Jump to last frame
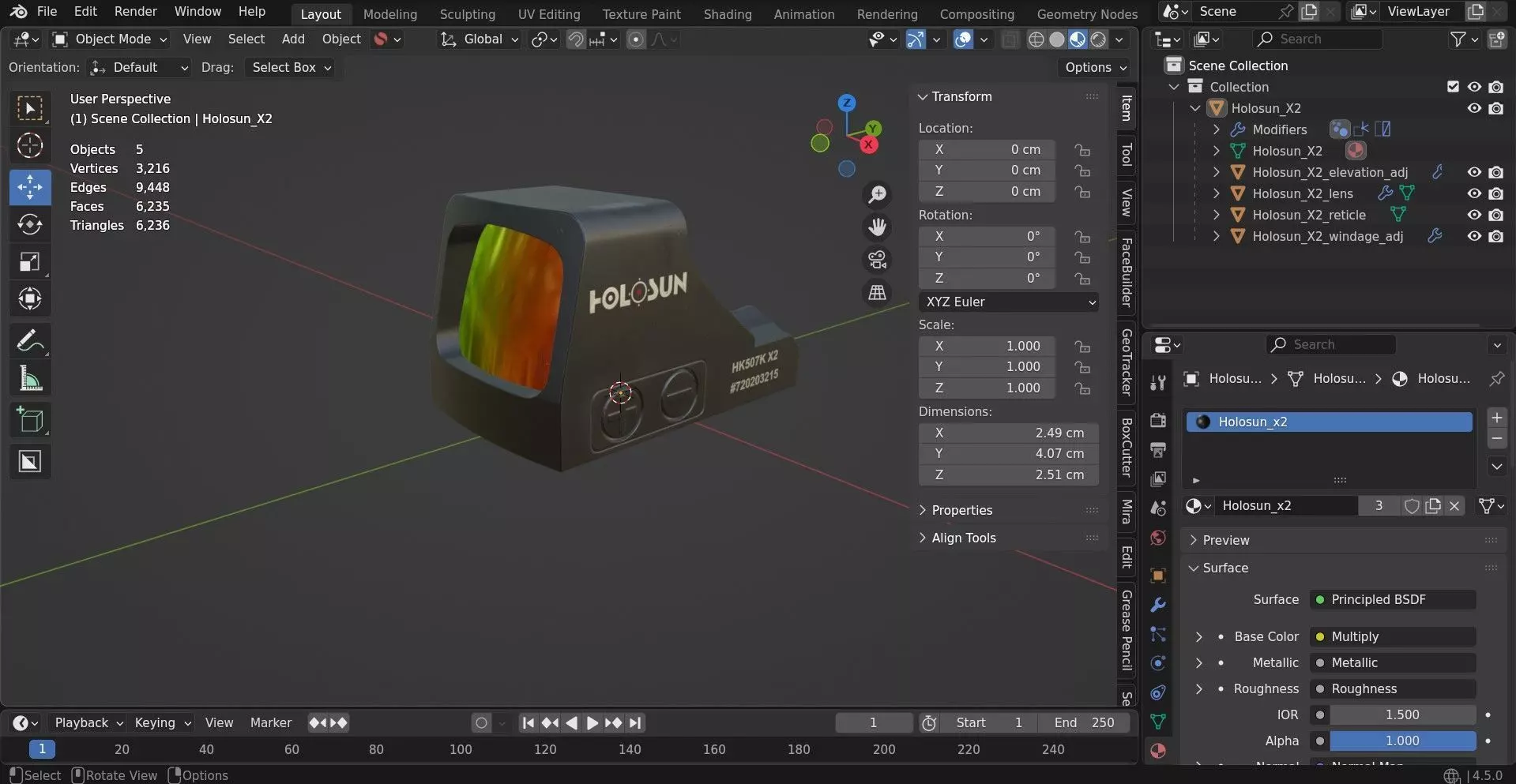 click(x=635, y=722)
